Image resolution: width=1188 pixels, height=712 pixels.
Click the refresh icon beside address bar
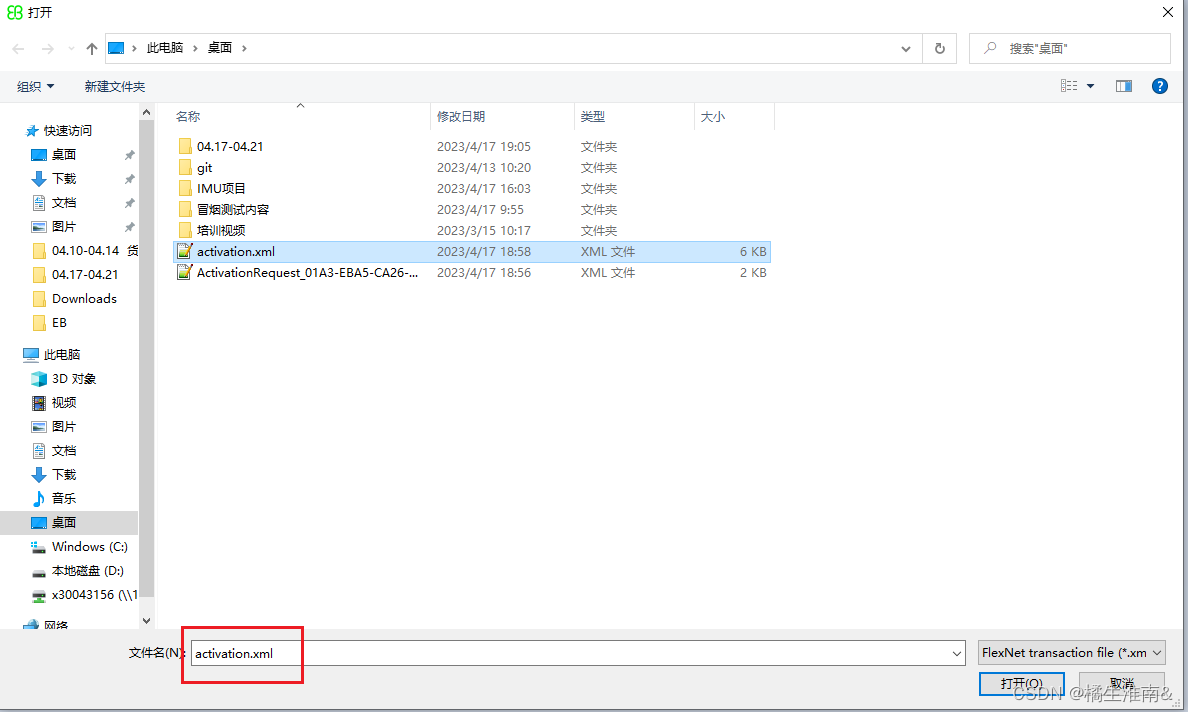click(939, 48)
